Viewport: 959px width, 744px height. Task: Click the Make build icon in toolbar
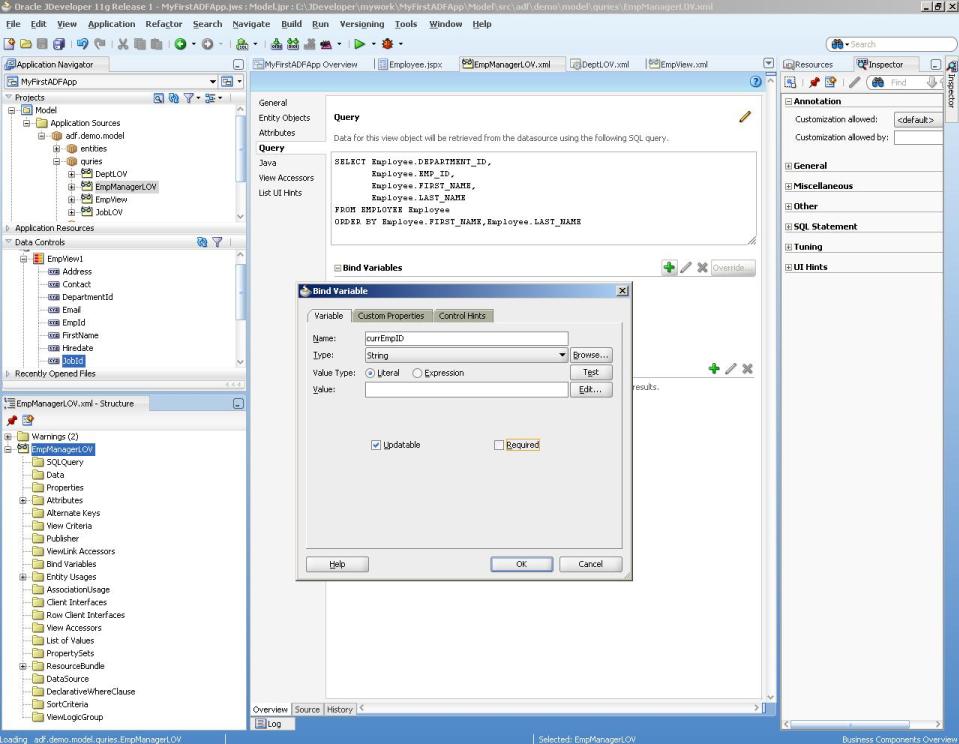point(276,43)
